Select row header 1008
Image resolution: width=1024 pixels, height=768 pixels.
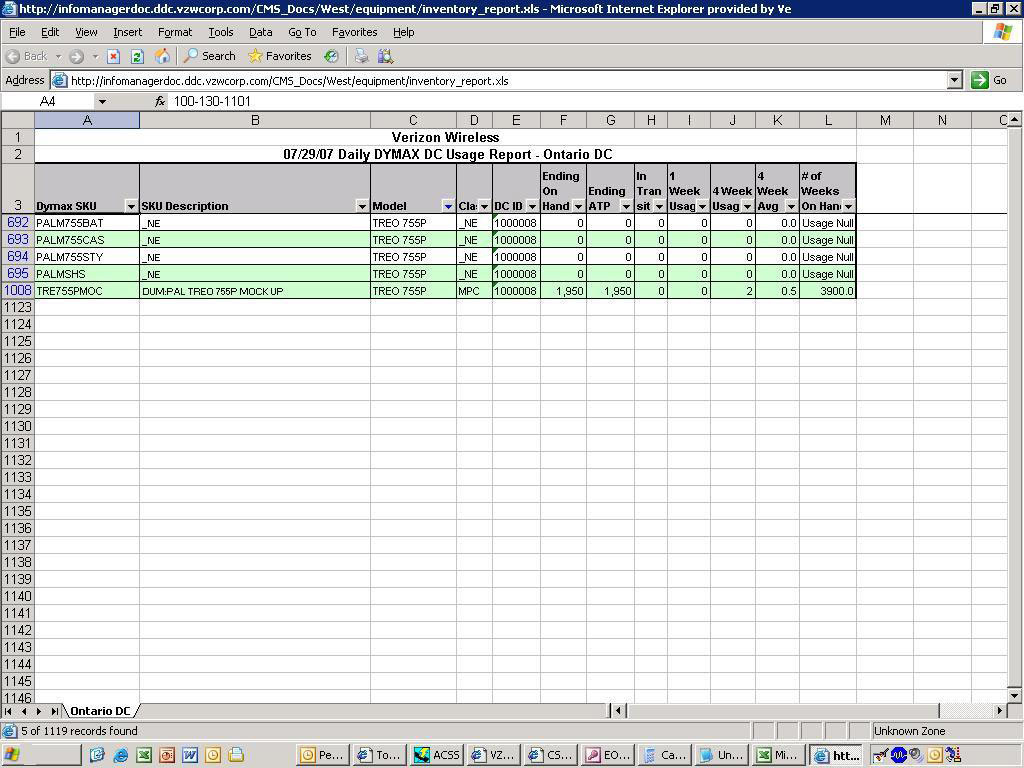point(18,291)
